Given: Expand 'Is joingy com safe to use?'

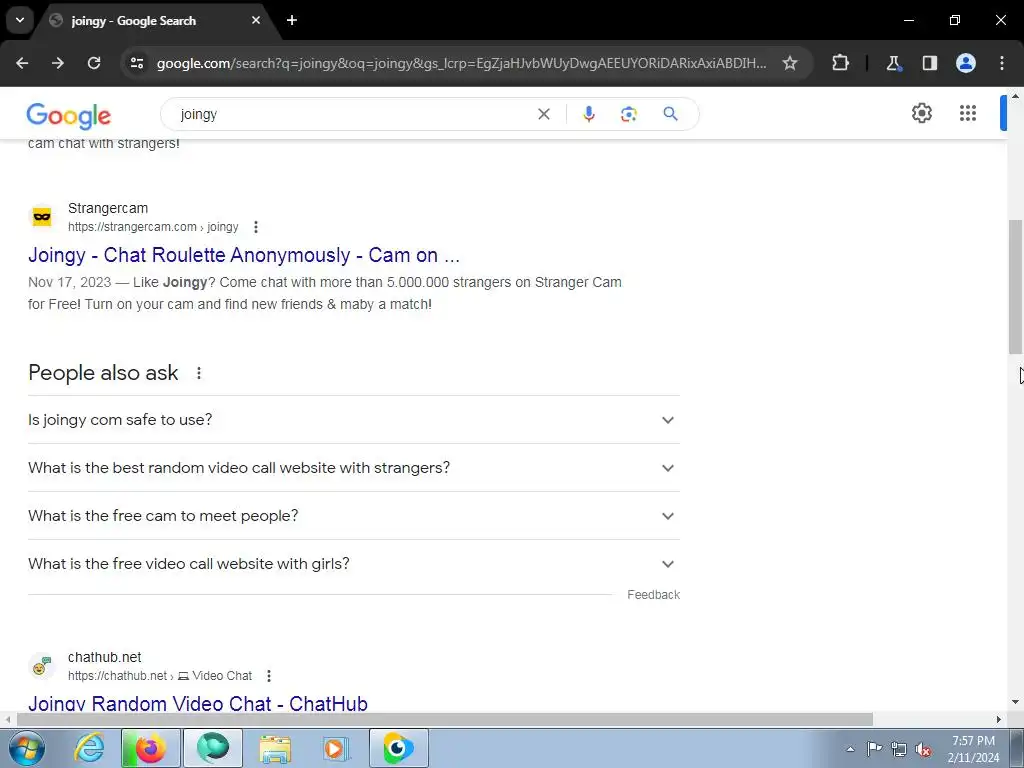Looking at the screenshot, I should click(354, 420).
